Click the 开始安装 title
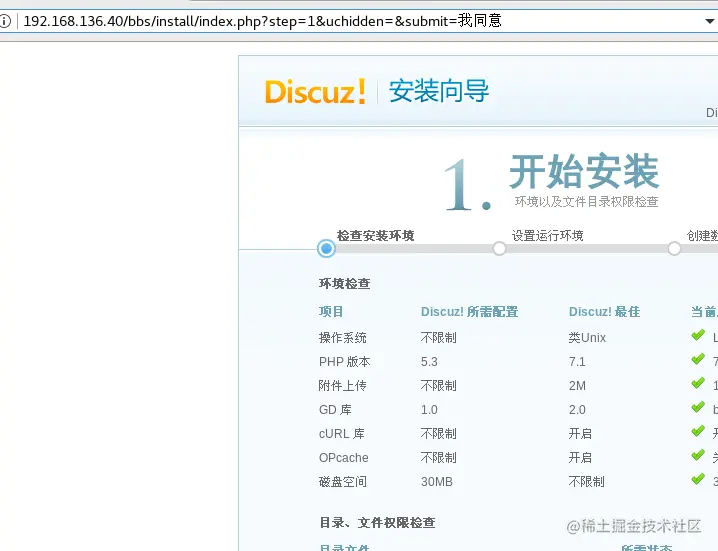This screenshot has height=551, width=718. [x=584, y=171]
